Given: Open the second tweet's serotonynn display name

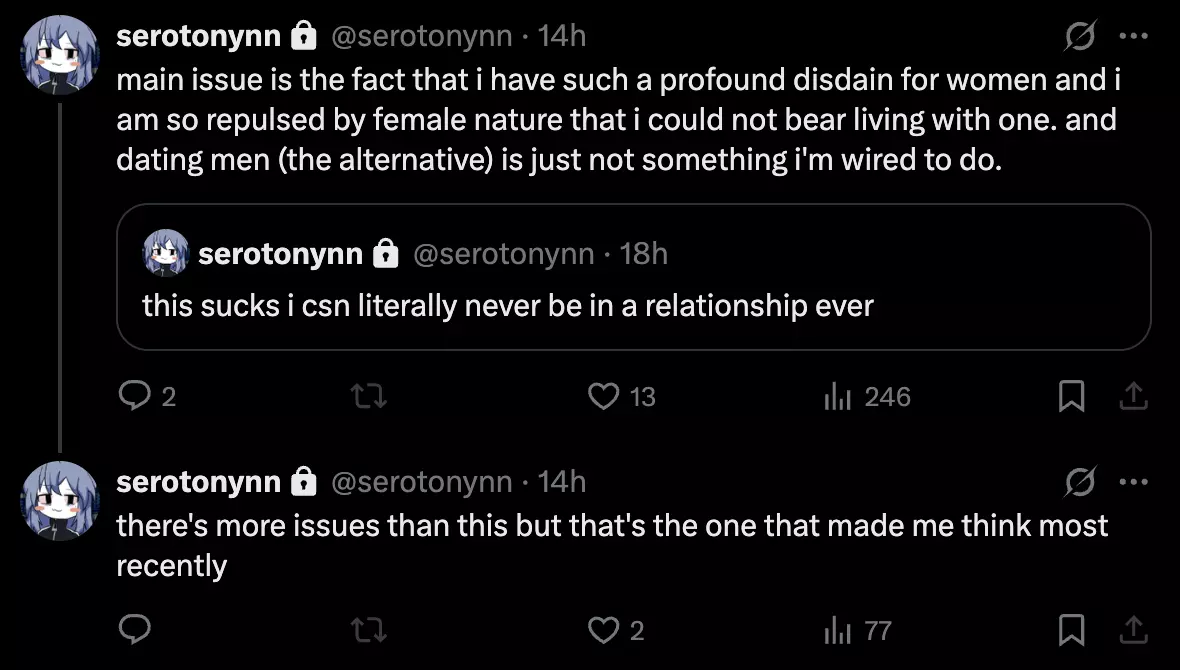Looking at the screenshot, I should (198, 482).
